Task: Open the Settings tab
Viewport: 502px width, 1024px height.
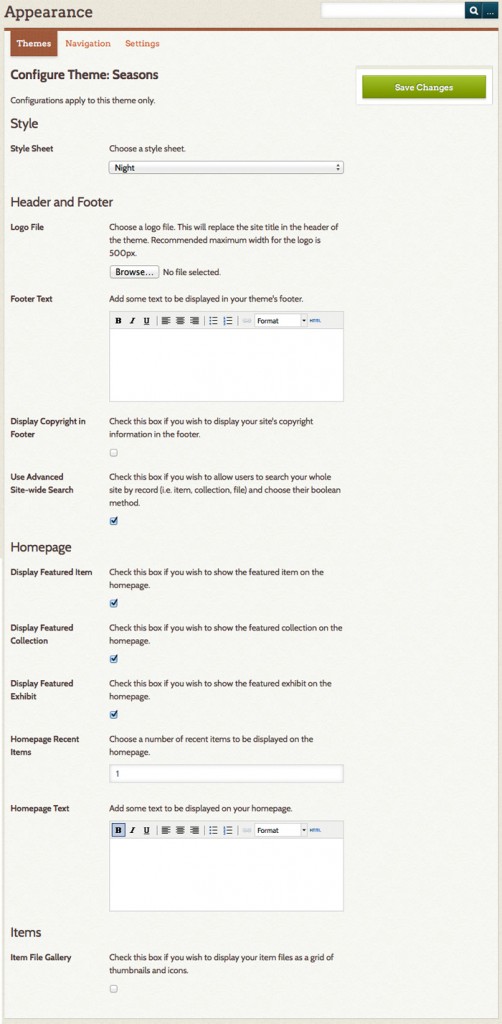Action: click(142, 44)
